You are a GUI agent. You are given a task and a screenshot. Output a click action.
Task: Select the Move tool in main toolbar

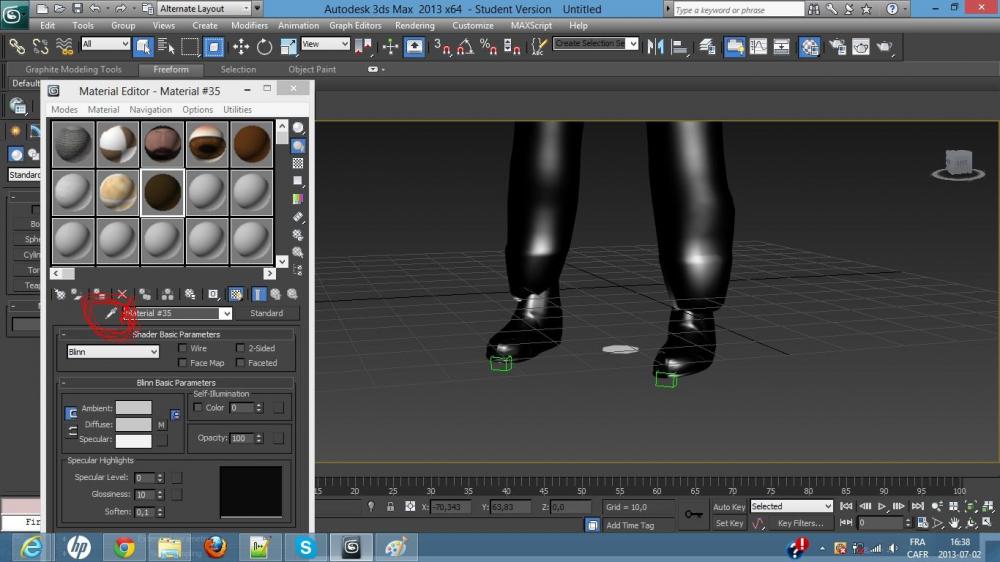[241, 46]
